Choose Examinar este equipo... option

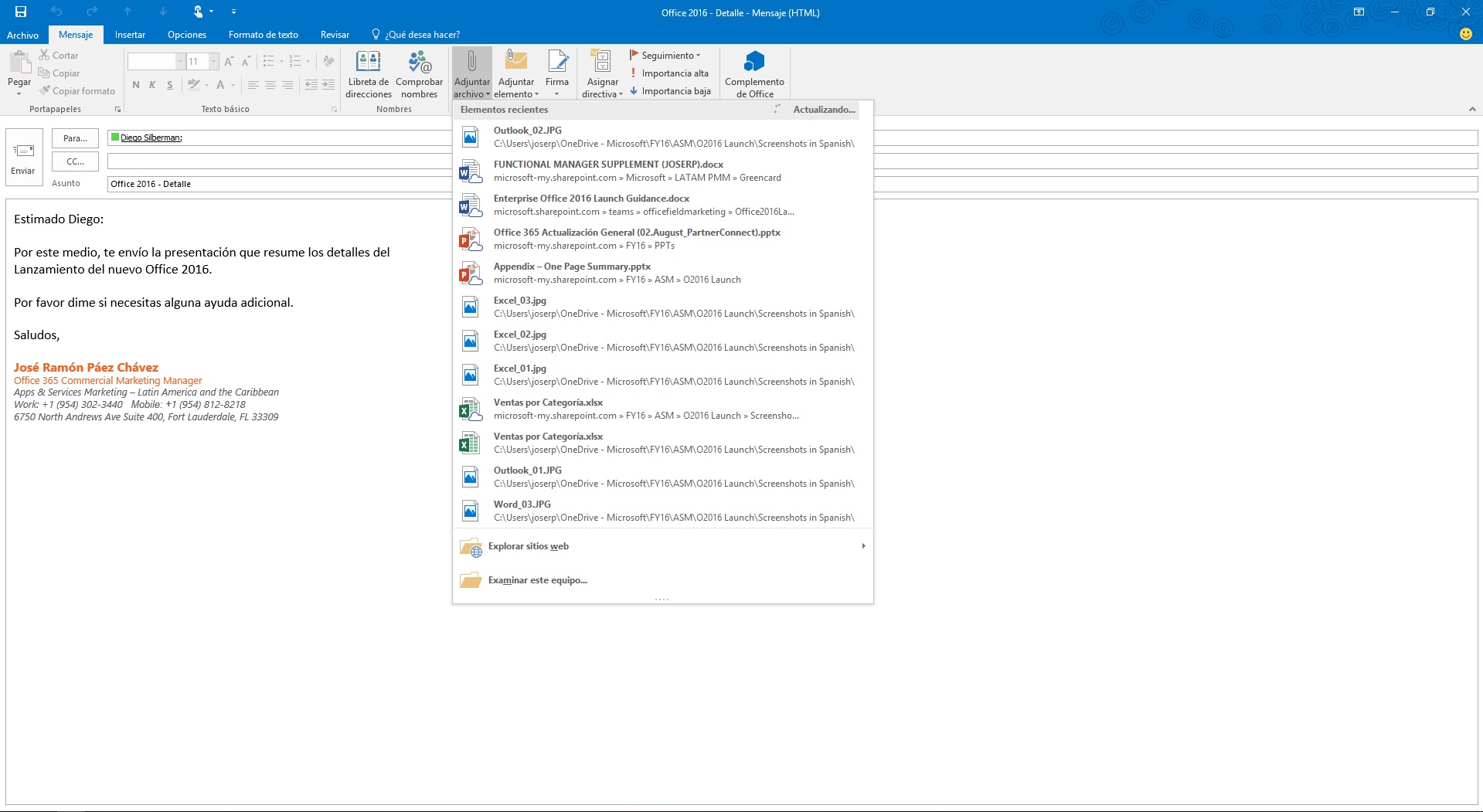pyautogui.click(x=663, y=580)
